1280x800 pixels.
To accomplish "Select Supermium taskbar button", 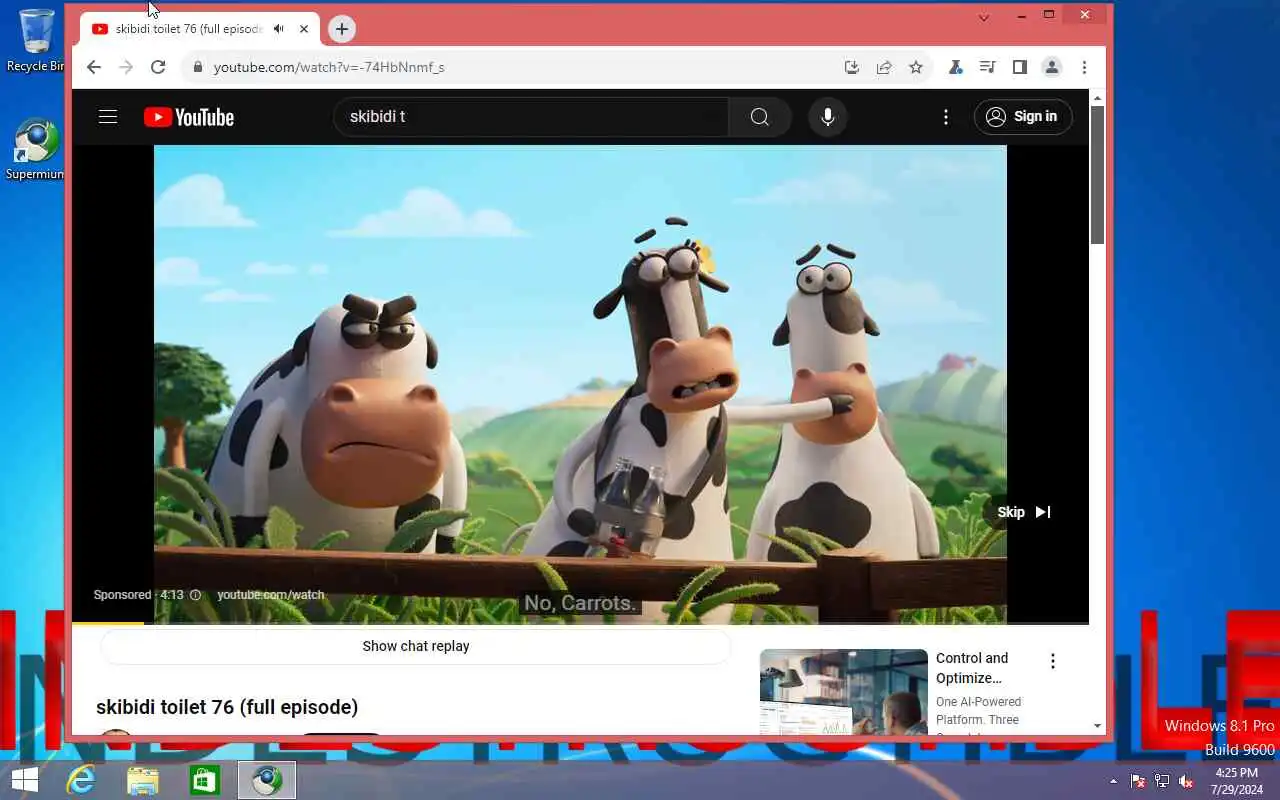I will (267, 780).
